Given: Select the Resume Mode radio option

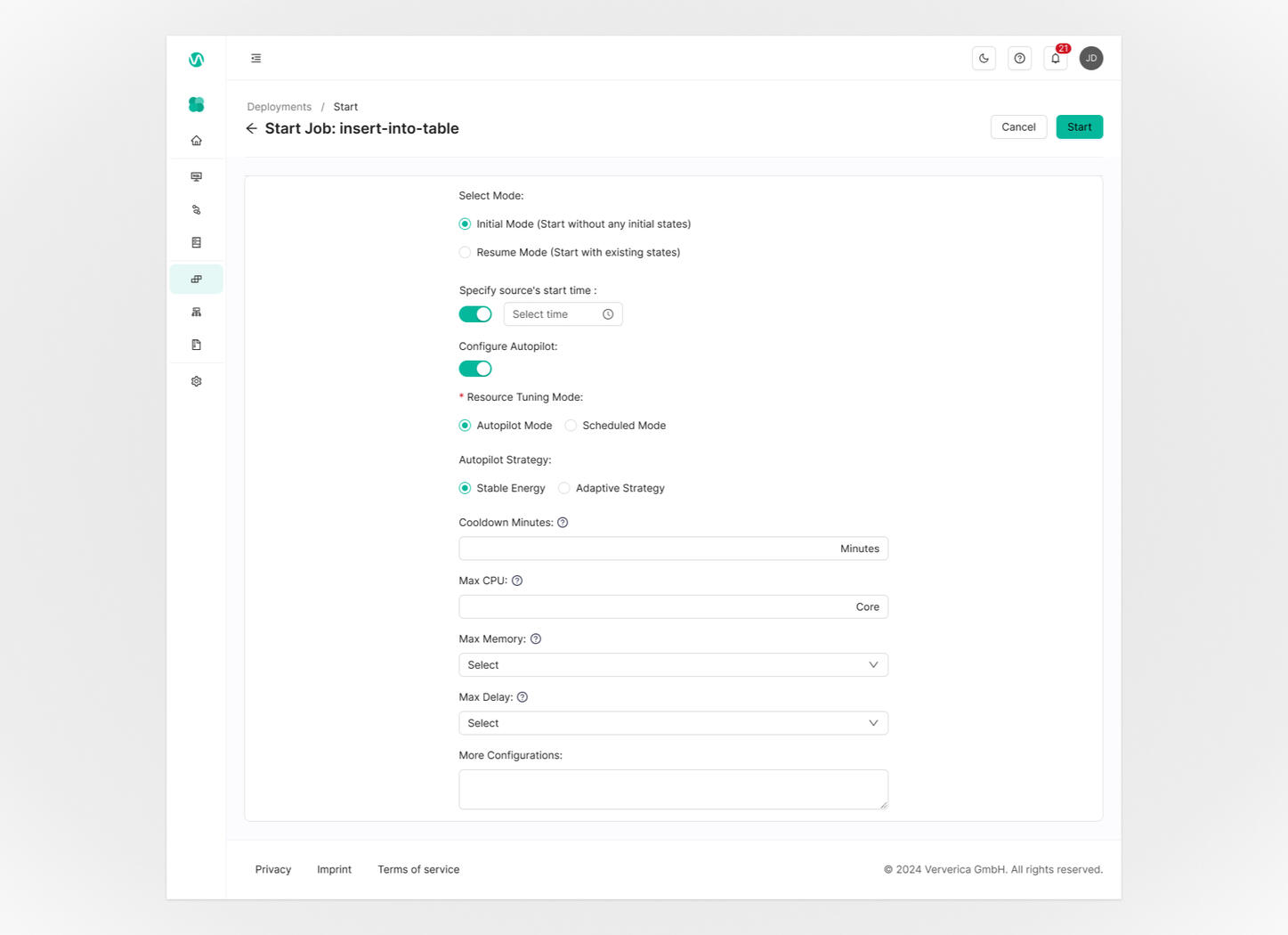Looking at the screenshot, I should [x=466, y=253].
